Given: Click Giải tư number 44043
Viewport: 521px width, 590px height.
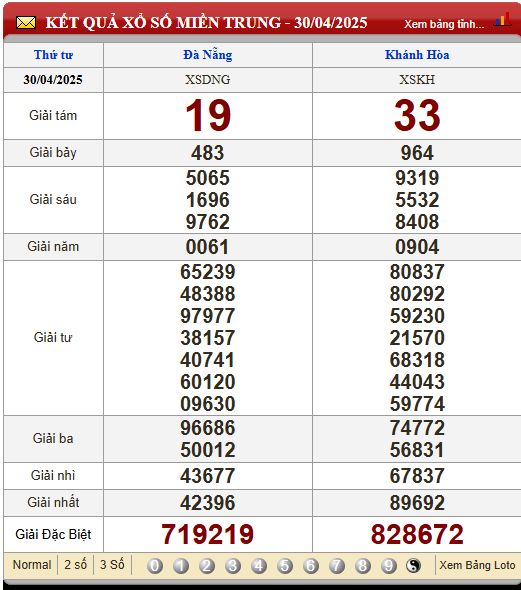Looking at the screenshot, I should 417,382.
